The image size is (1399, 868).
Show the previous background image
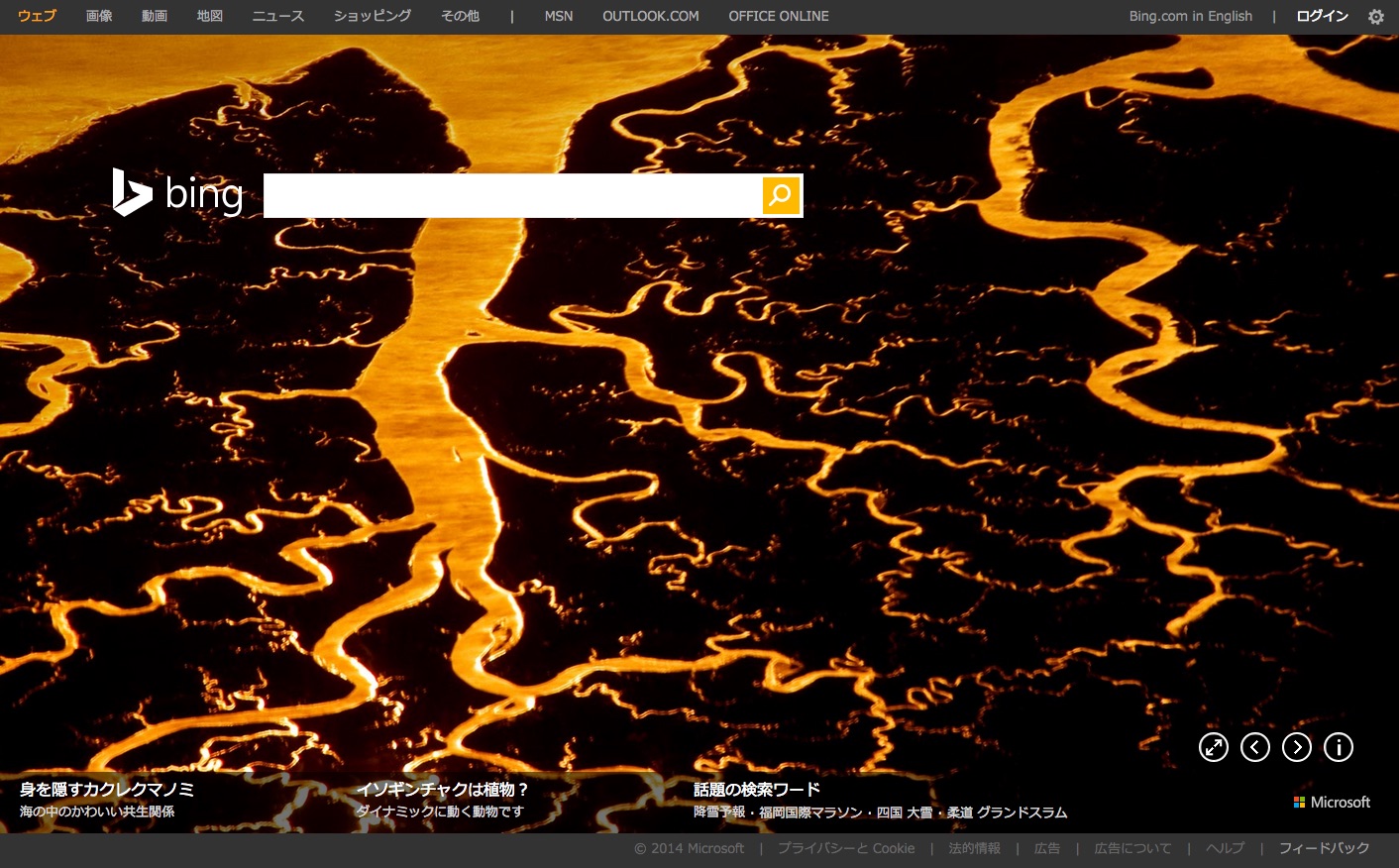pos(1254,747)
